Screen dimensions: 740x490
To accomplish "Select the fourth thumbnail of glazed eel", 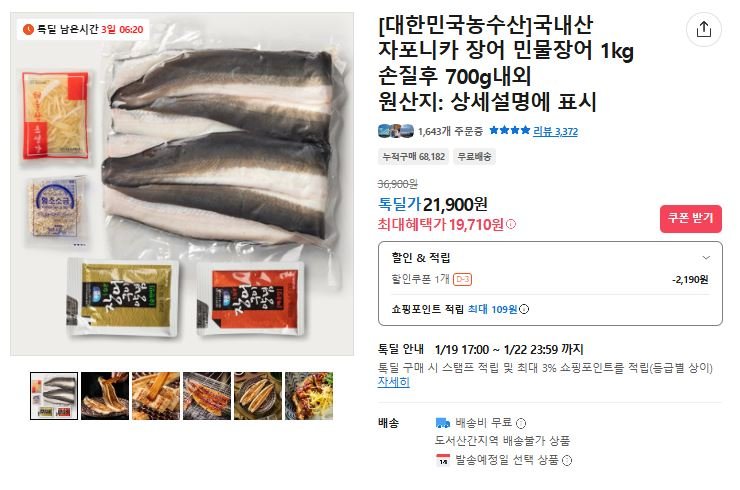I will [207, 396].
